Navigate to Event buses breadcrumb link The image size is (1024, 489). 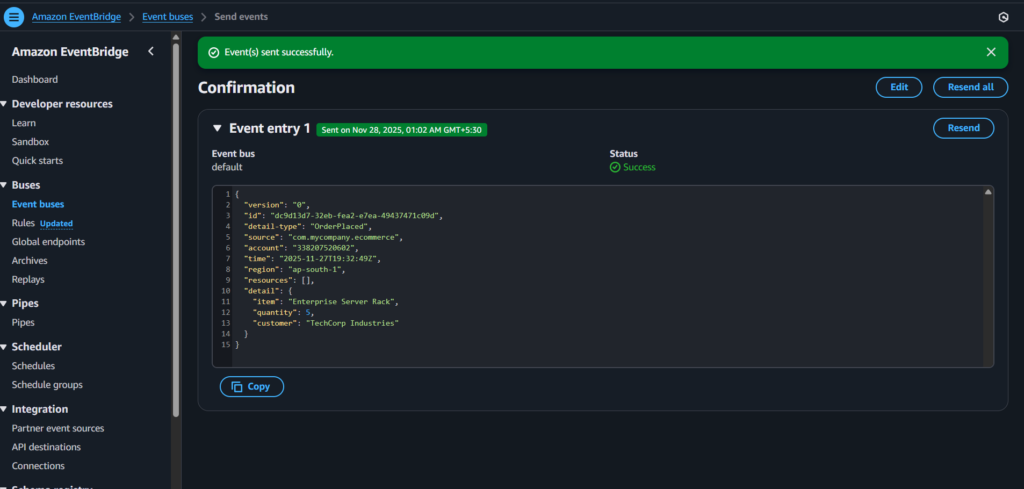[x=168, y=17]
